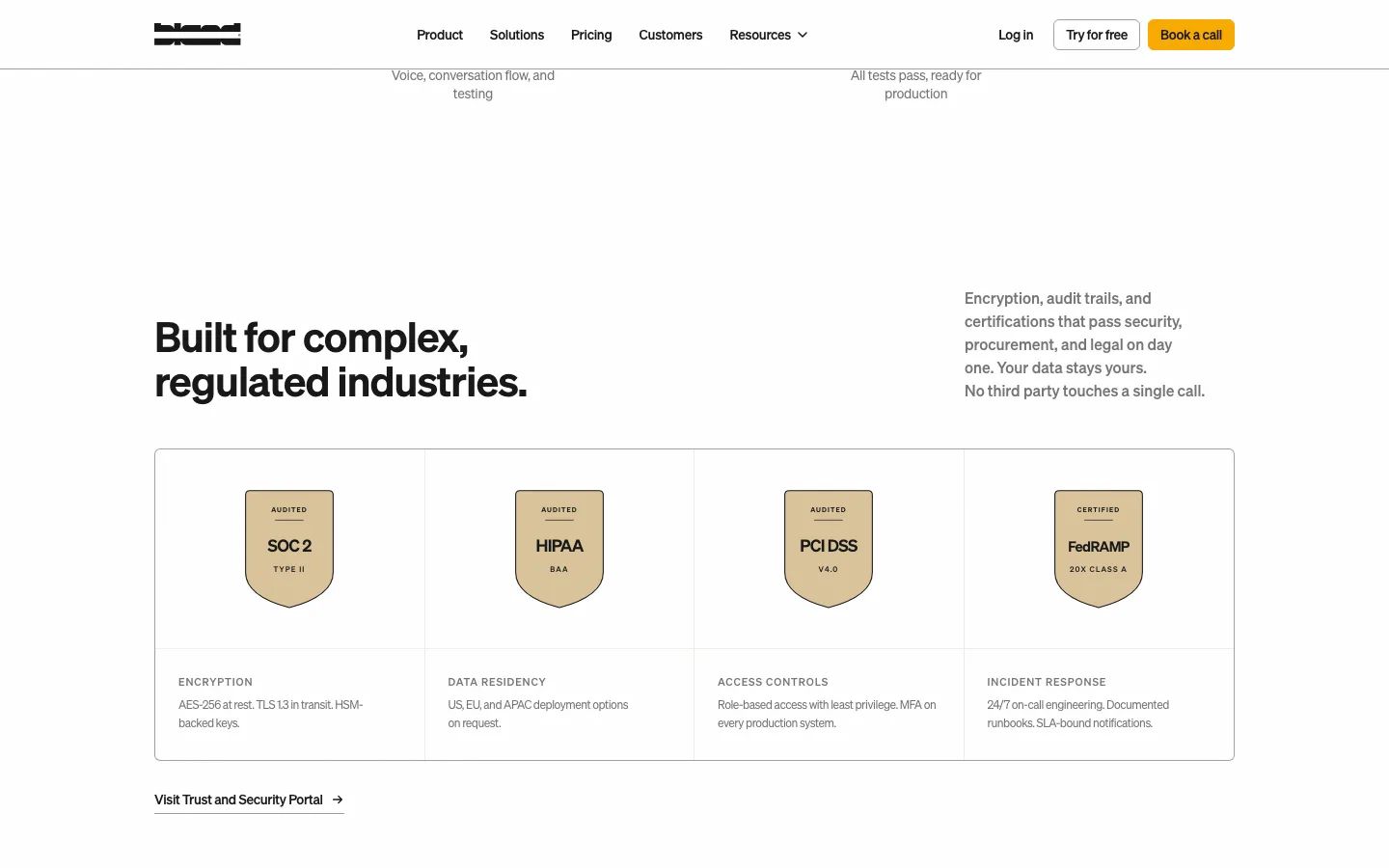Click the Bland logo in the header
The width and height of the screenshot is (1389, 868).
tap(198, 35)
